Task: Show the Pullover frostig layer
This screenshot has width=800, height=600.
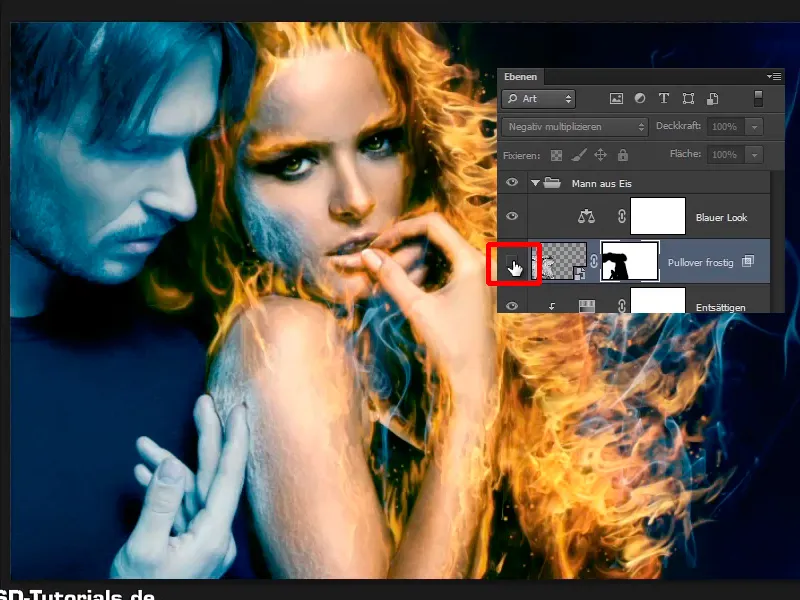Action: pos(512,262)
